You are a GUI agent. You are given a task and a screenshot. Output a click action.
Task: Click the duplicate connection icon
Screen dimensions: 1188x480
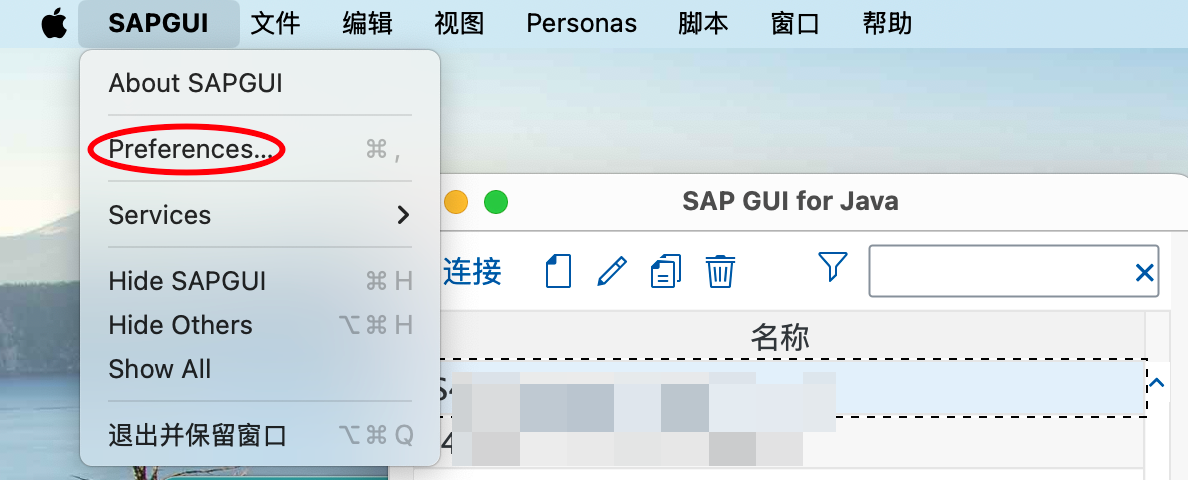666,271
